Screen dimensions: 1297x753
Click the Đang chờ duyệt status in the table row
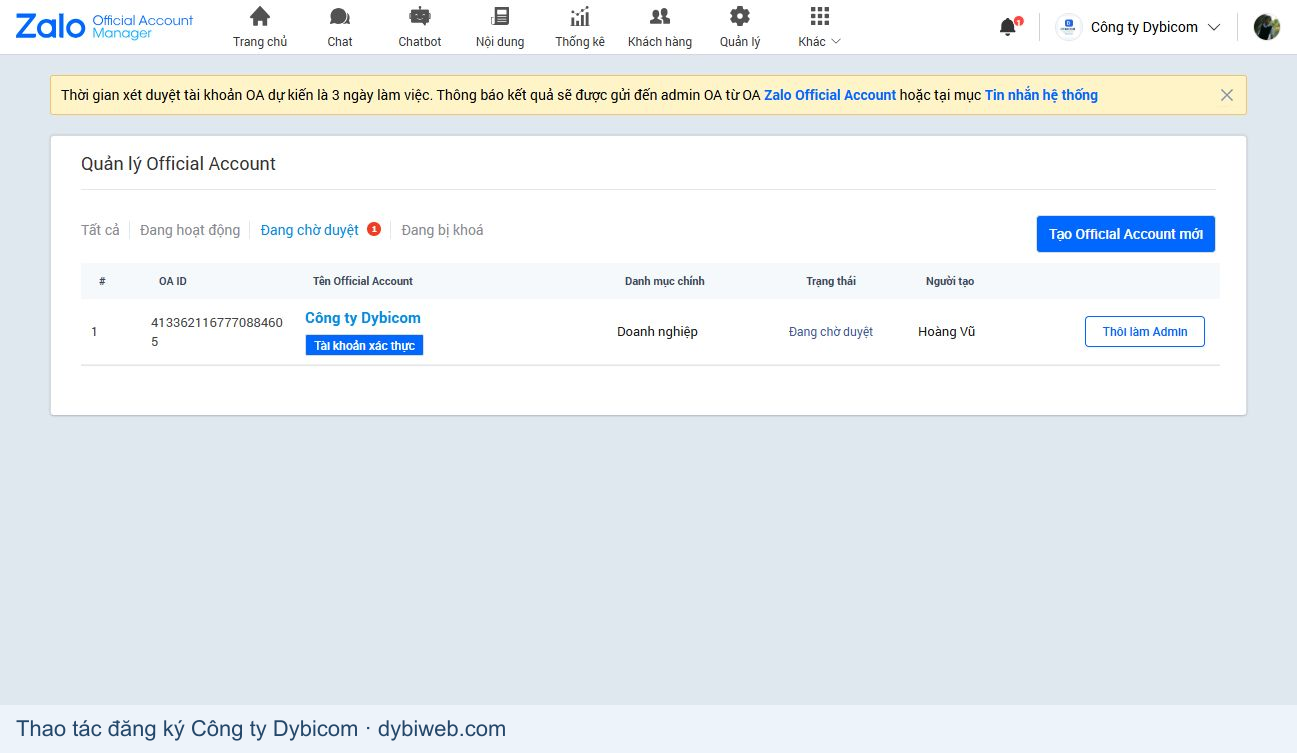831,332
